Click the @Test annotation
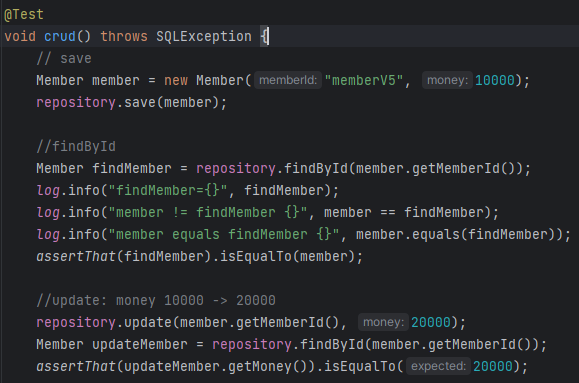The image size is (579, 383). click(24, 15)
